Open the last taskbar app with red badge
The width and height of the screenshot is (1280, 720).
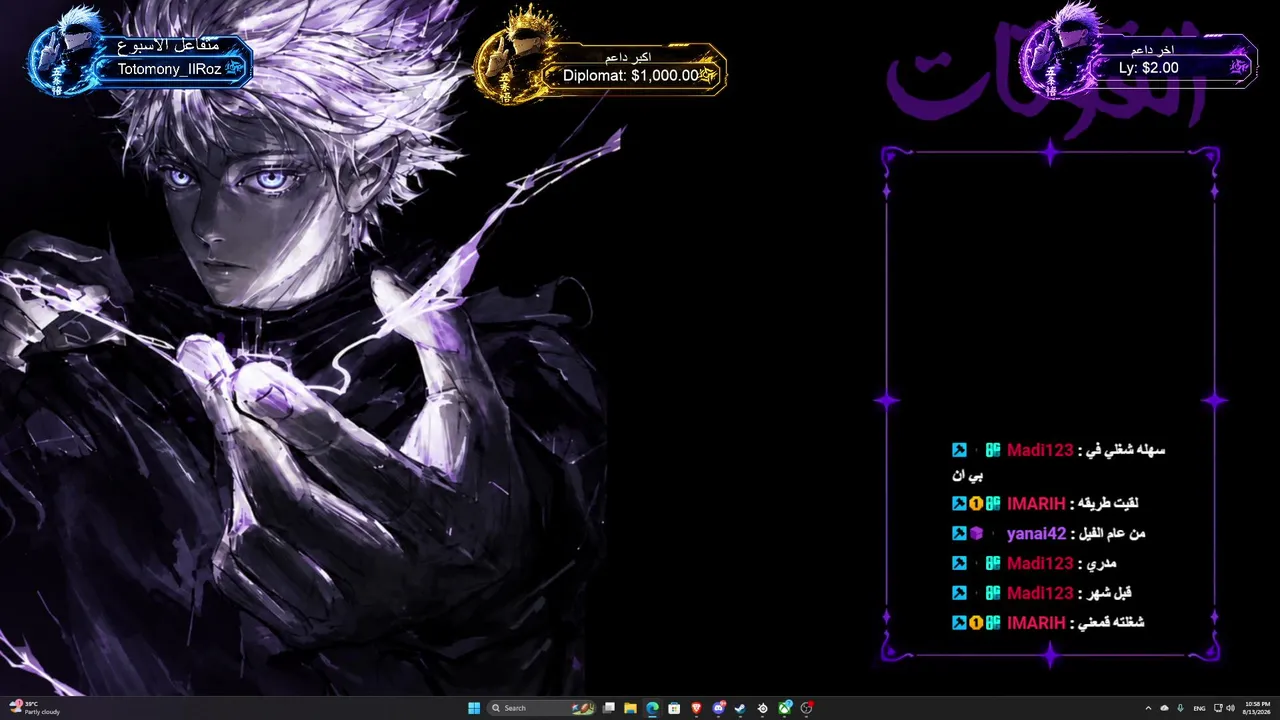coord(807,708)
